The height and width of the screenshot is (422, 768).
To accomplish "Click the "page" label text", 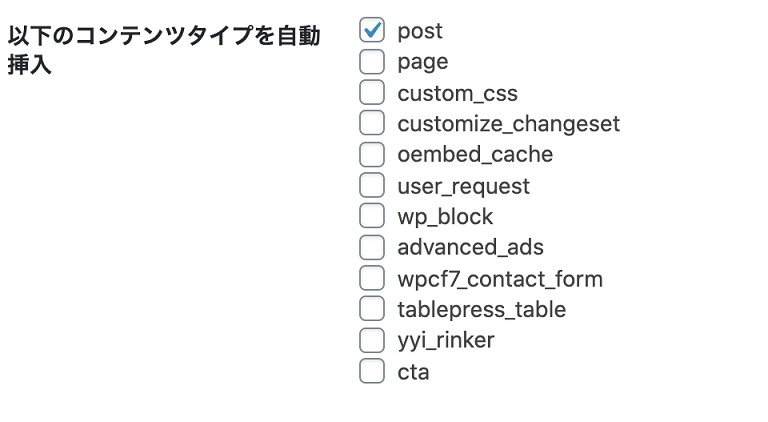I will coord(422,62).
